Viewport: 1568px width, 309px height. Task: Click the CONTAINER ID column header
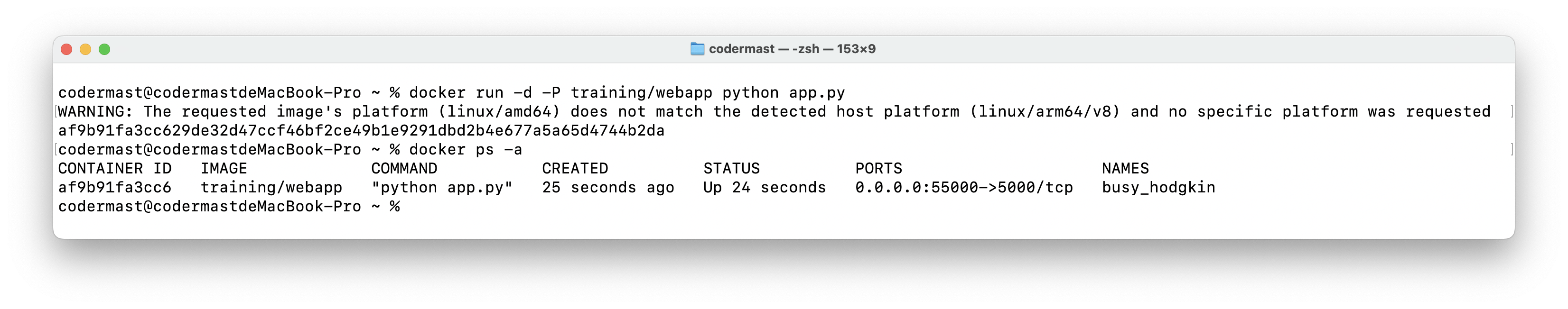(x=114, y=169)
